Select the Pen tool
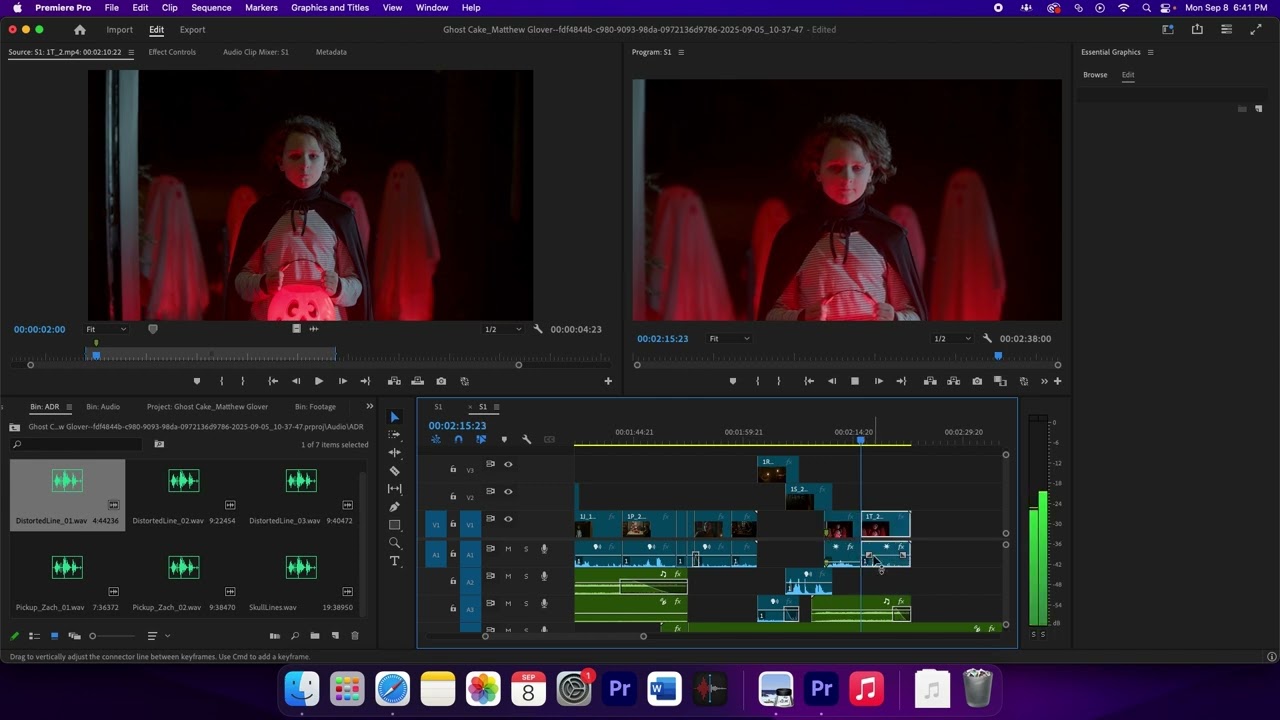Image resolution: width=1280 pixels, height=720 pixels. [x=394, y=507]
